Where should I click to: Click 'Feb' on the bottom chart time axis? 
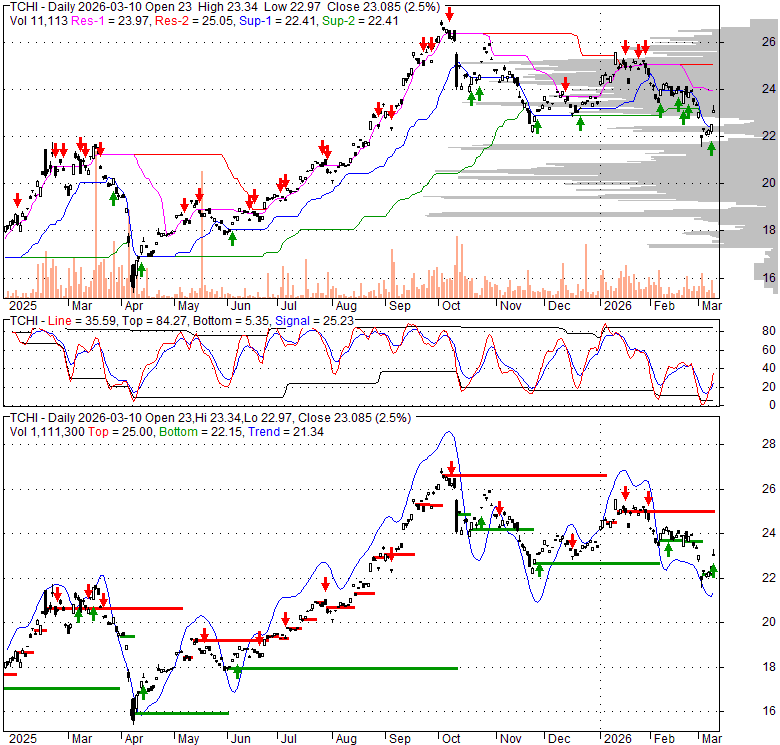(664, 738)
